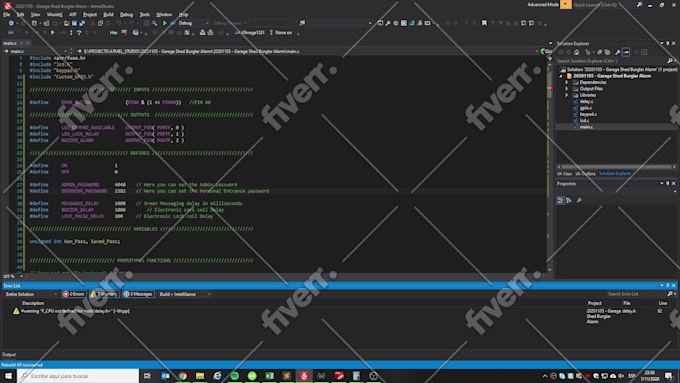Screen dimensions: 680x383
Task: Click the Solution Explorer Home icon
Action: click(576, 52)
